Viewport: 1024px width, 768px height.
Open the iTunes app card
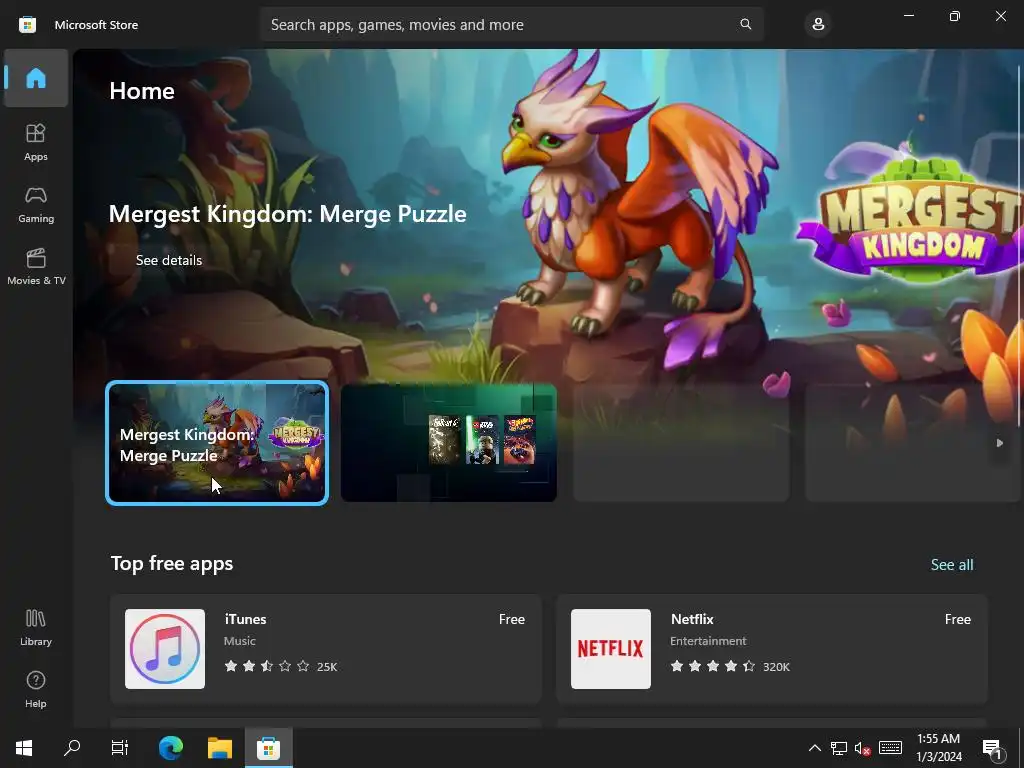tap(326, 648)
